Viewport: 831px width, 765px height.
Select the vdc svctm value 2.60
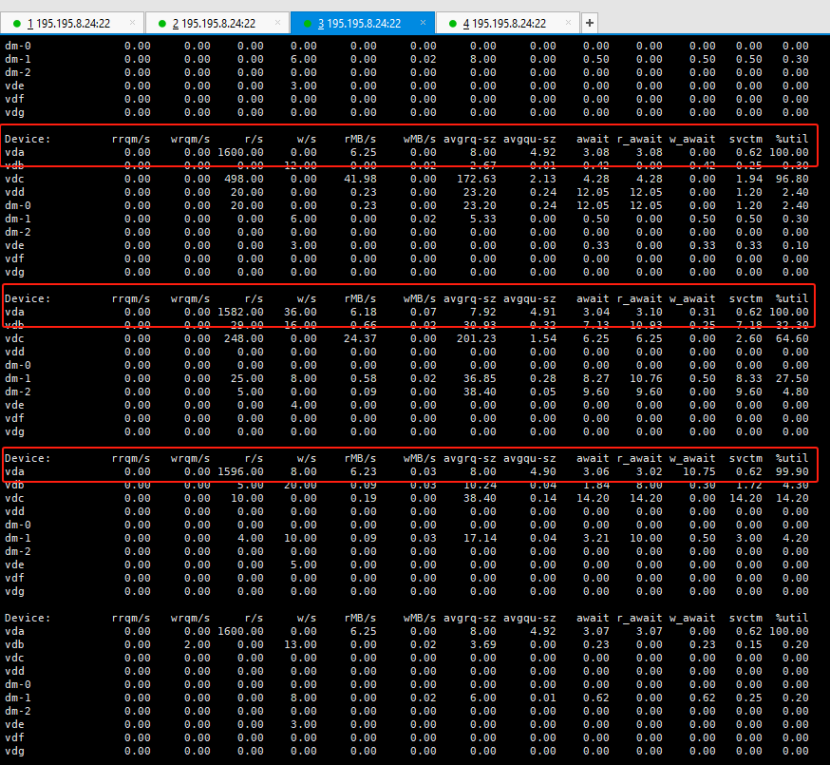point(749,338)
